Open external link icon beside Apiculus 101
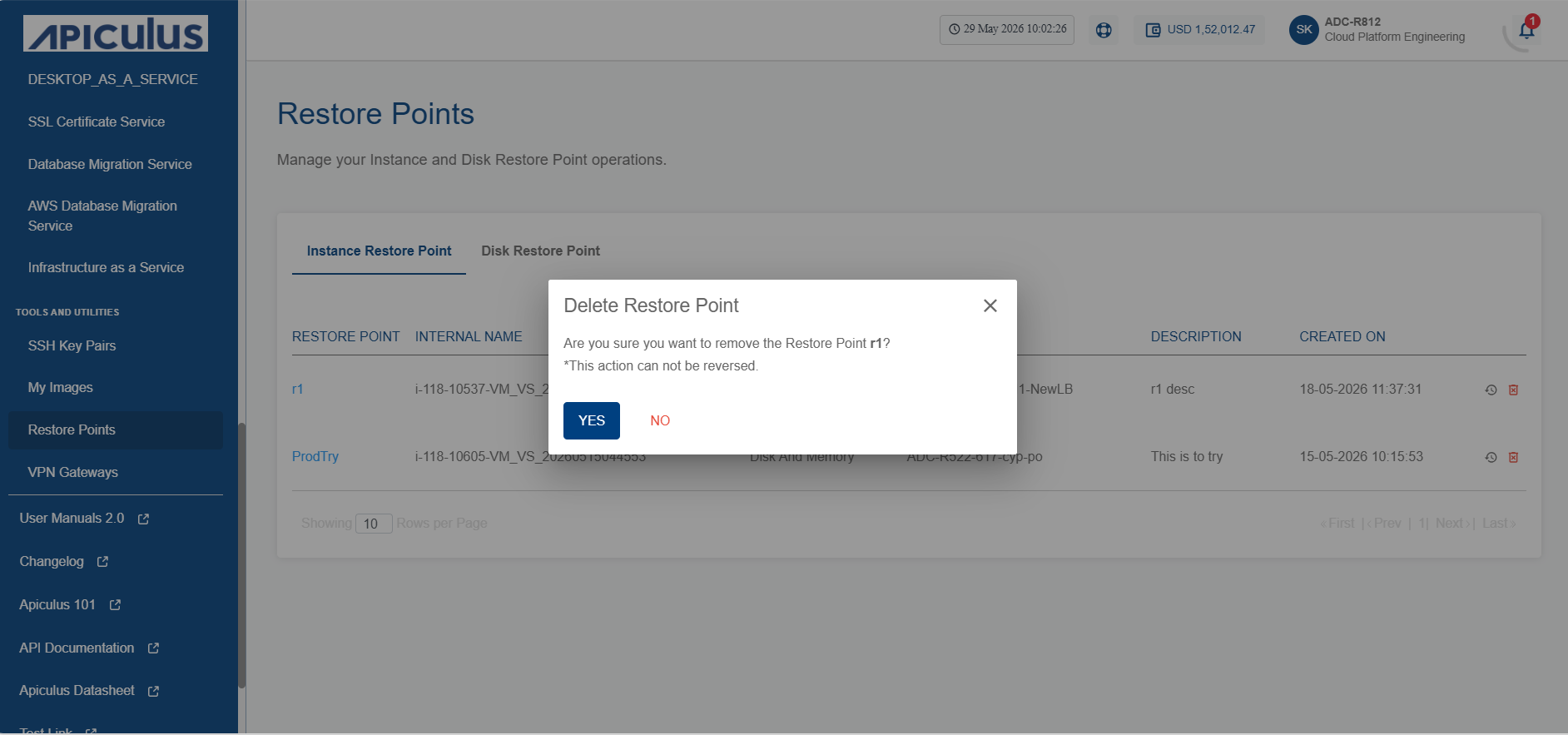This screenshot has width=1568, height=735. tap(115, 605)
